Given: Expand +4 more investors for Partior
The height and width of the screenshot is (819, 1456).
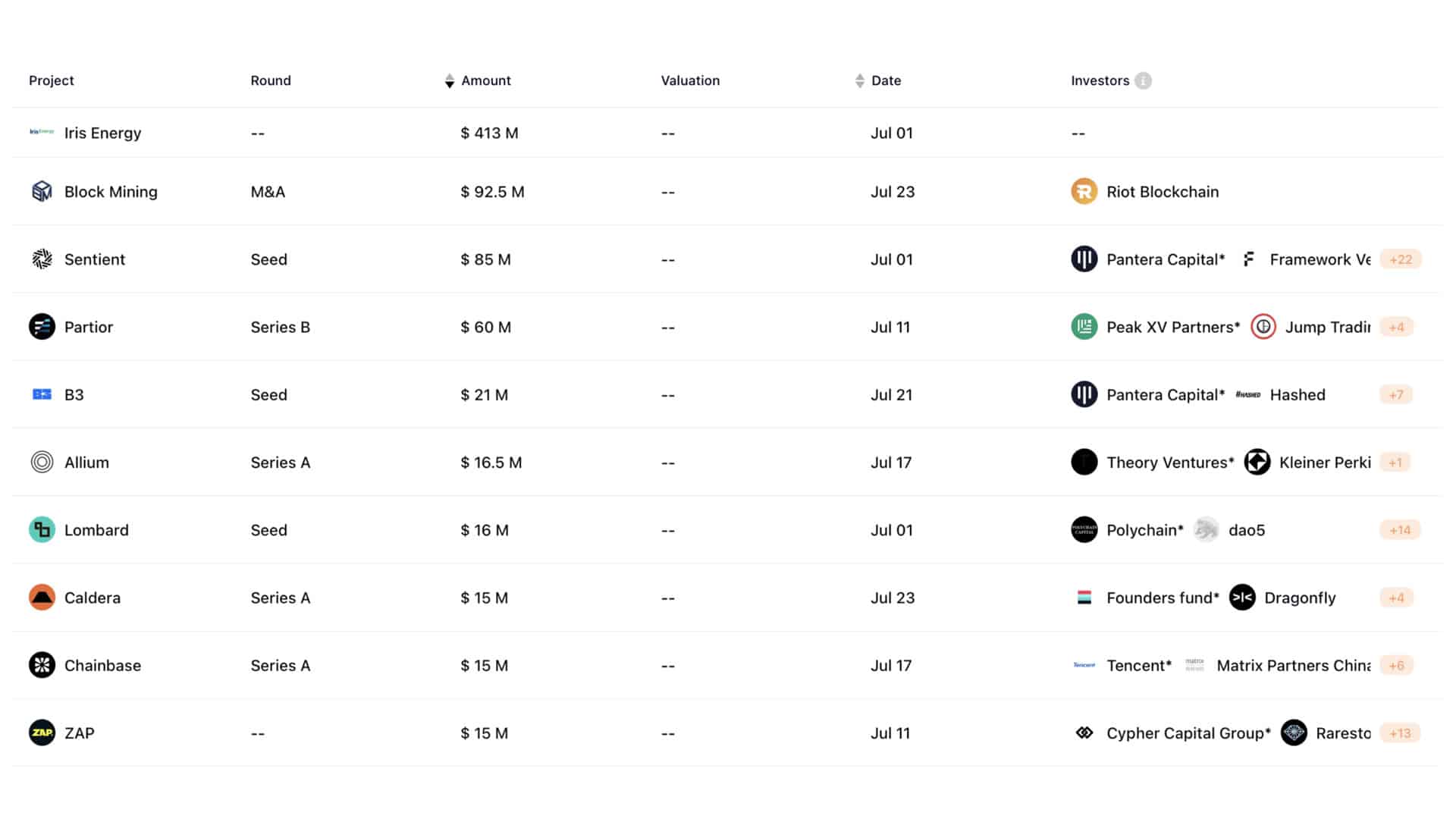Looking at the screenshot, I should (x=1396, y=327).
